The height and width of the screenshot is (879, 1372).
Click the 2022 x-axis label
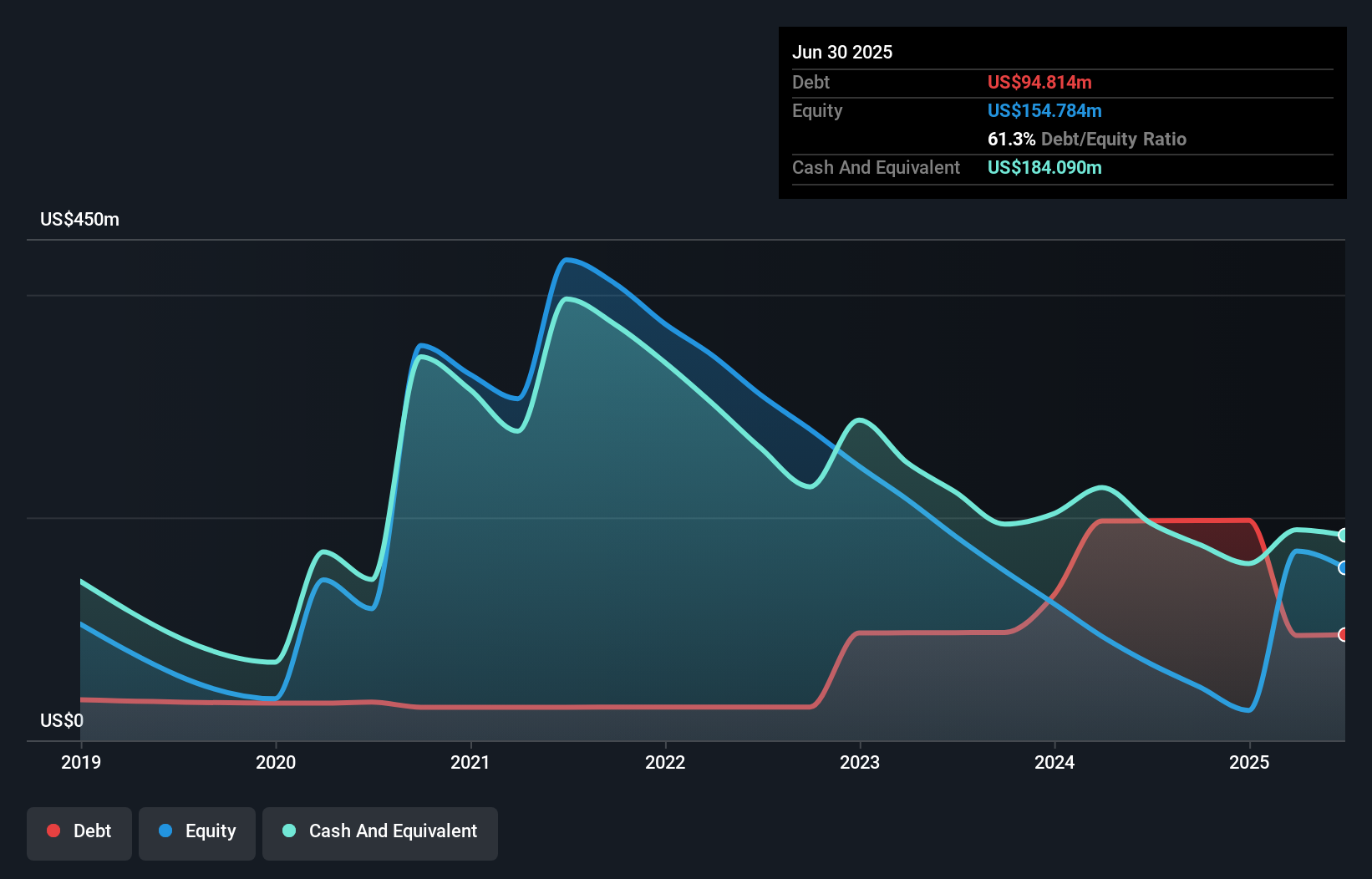click(x=665, y=762)
